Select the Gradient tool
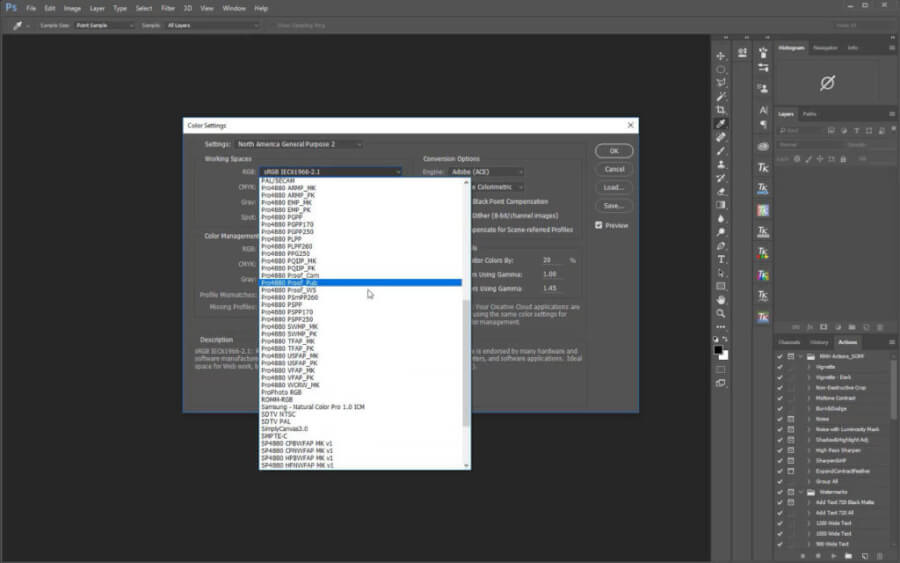The width and height of the screenshot is (900, 563). [x=720, y=205]
